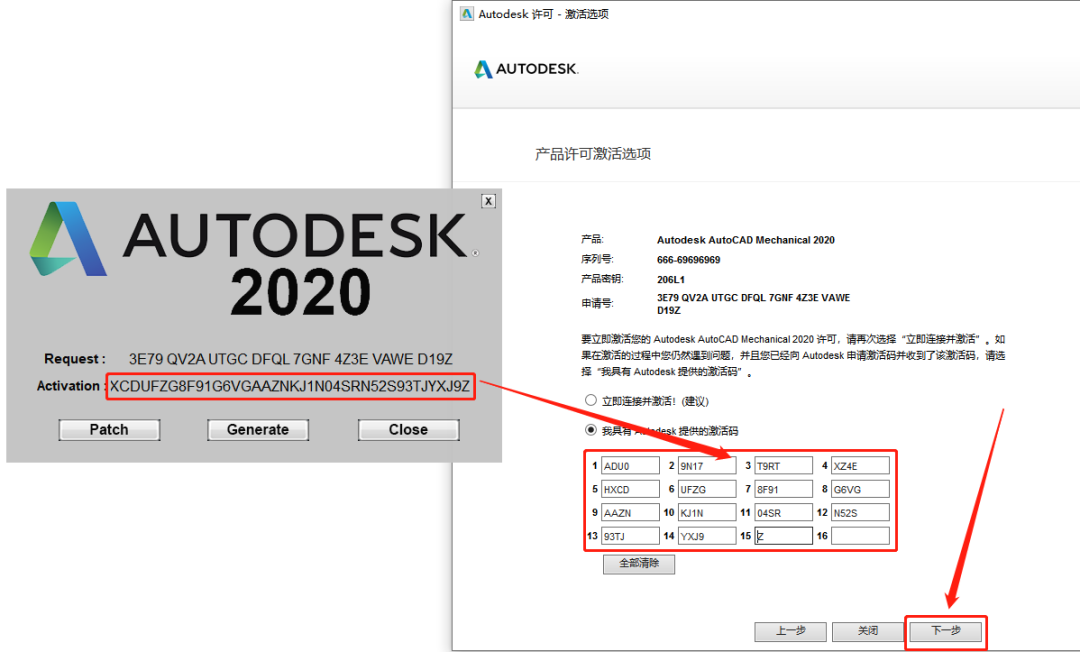Click activation code field 3 containing T9RT
The height and width of the screenshot is (652, 1080).
(x=783, y=466)
